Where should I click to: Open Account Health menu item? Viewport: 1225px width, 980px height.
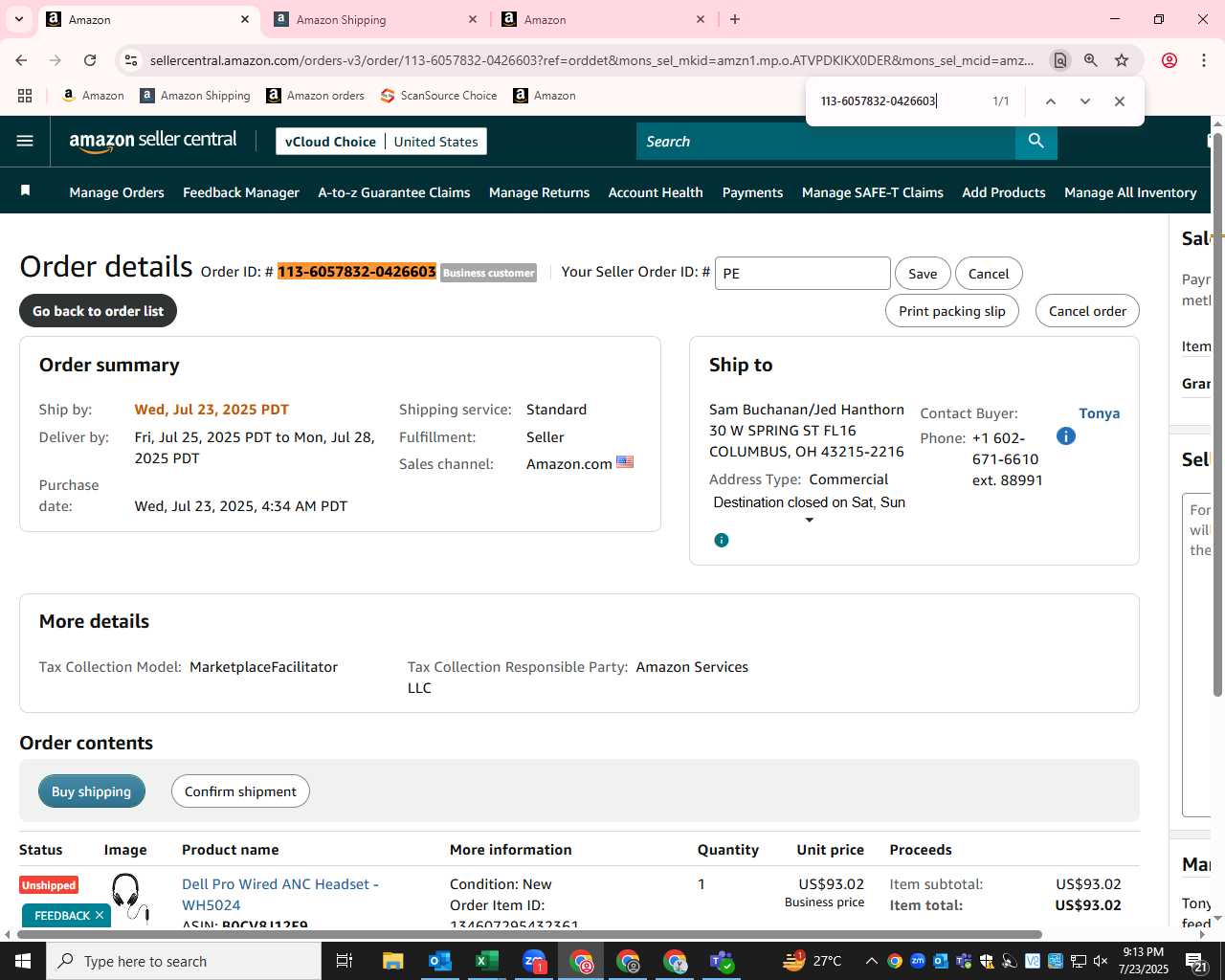point(656,192)
